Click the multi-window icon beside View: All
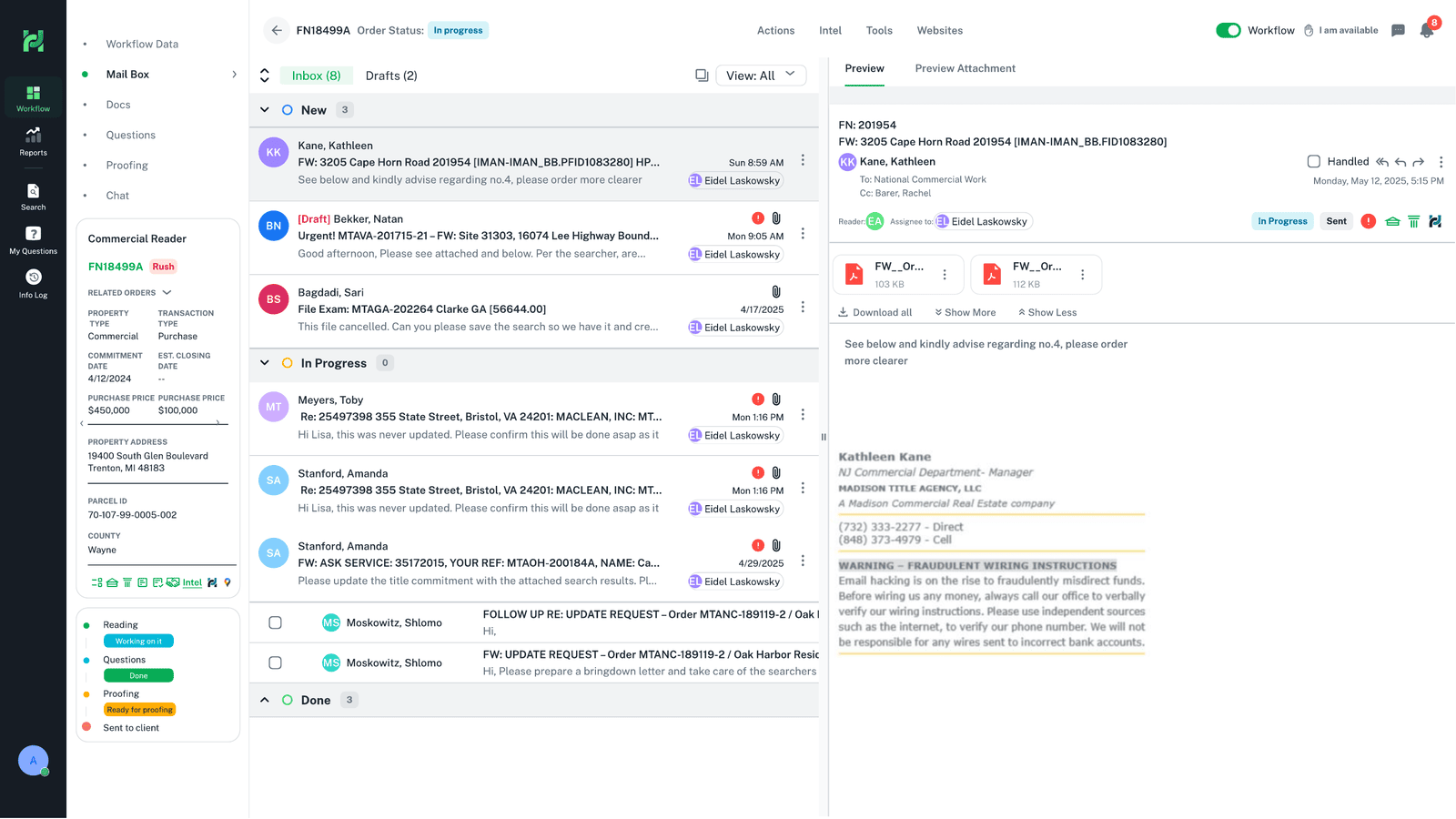This screenshot has height=819, width=1456. point(702,76)
